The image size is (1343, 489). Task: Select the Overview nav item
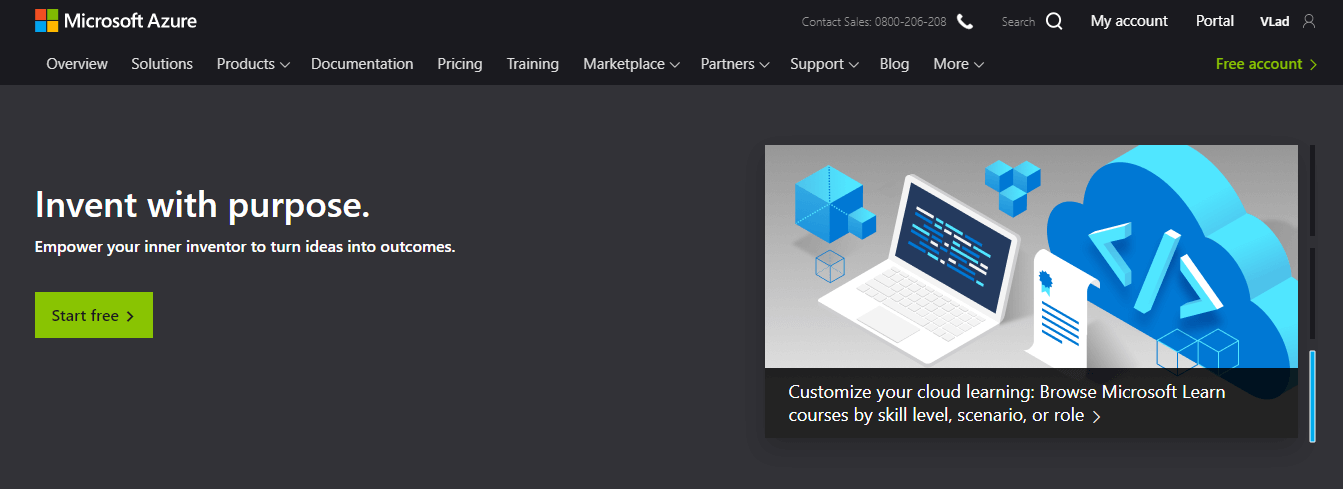point(77,64)
